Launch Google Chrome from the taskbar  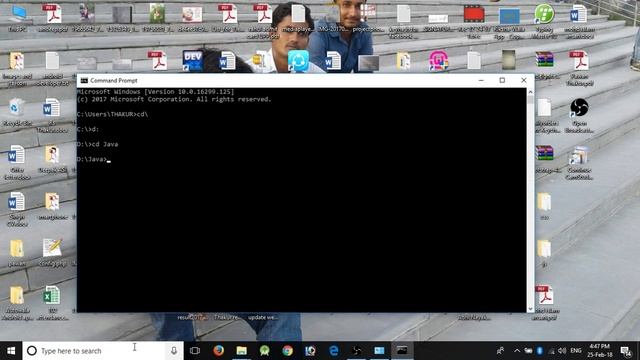pos(287,351)
